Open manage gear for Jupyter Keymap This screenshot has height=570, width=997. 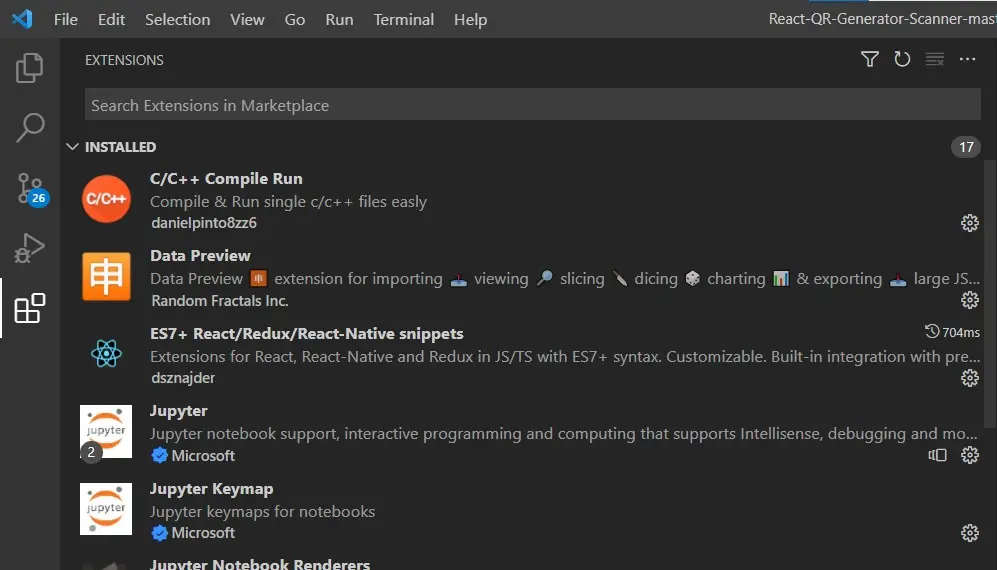(x=970, y=532)
